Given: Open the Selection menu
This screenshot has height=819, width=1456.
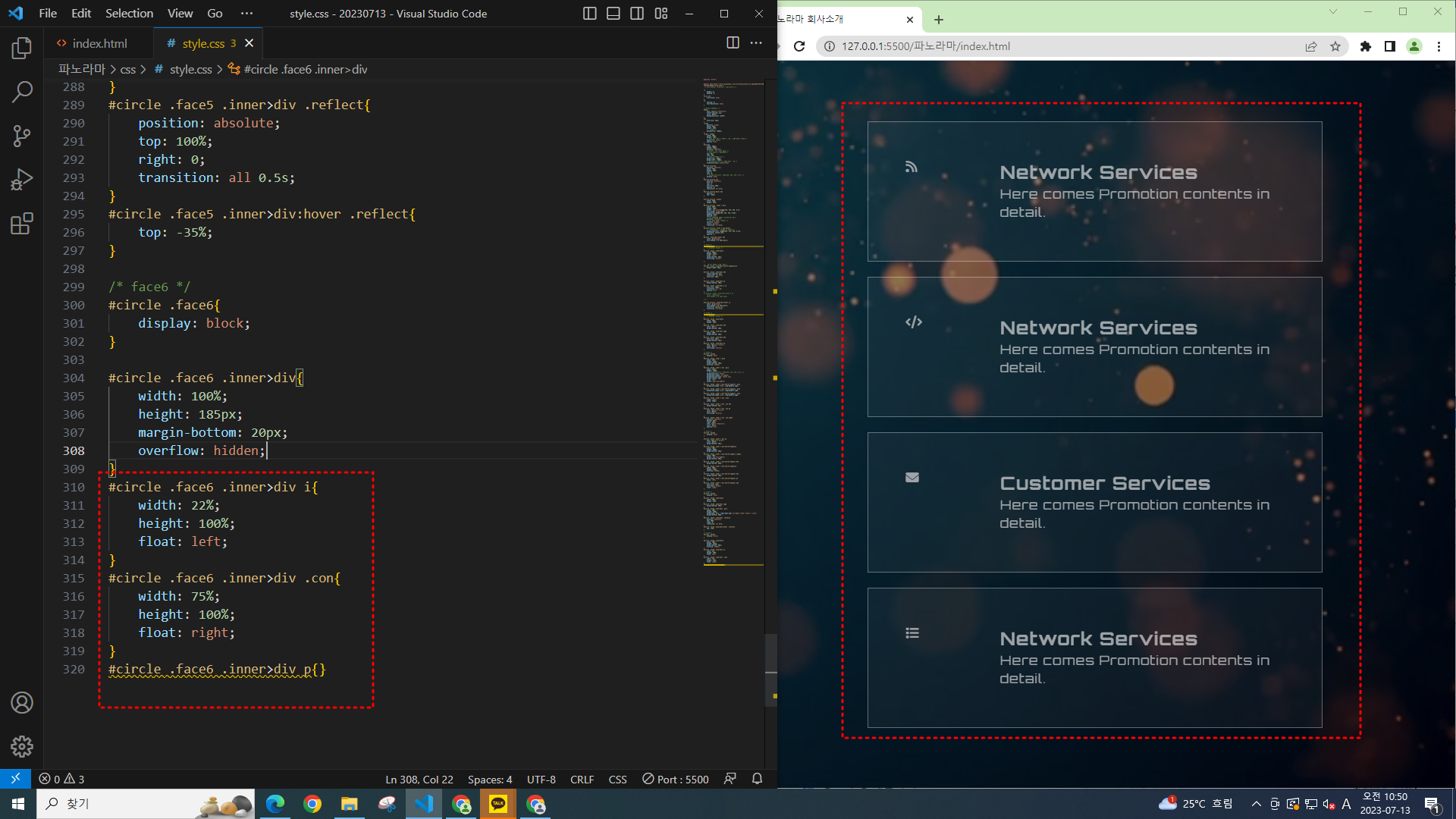Looking at the screenshot, I should point(129,14).
